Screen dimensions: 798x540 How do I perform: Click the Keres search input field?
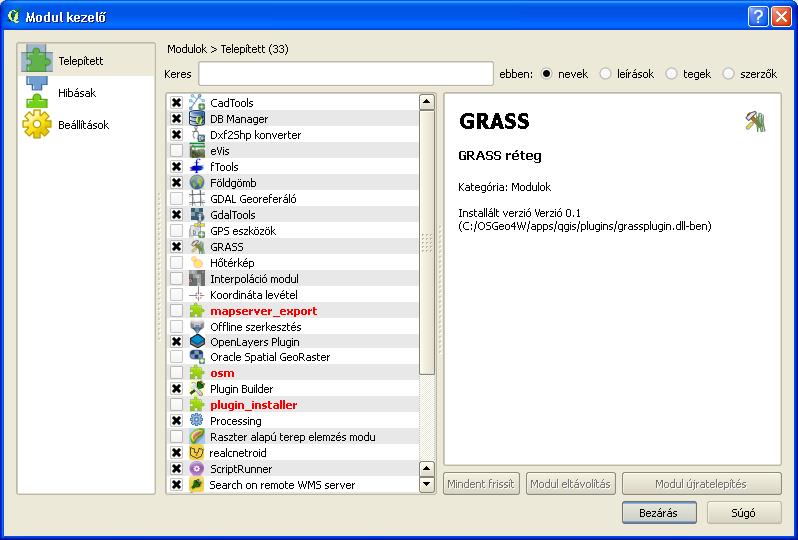point(346,74)
